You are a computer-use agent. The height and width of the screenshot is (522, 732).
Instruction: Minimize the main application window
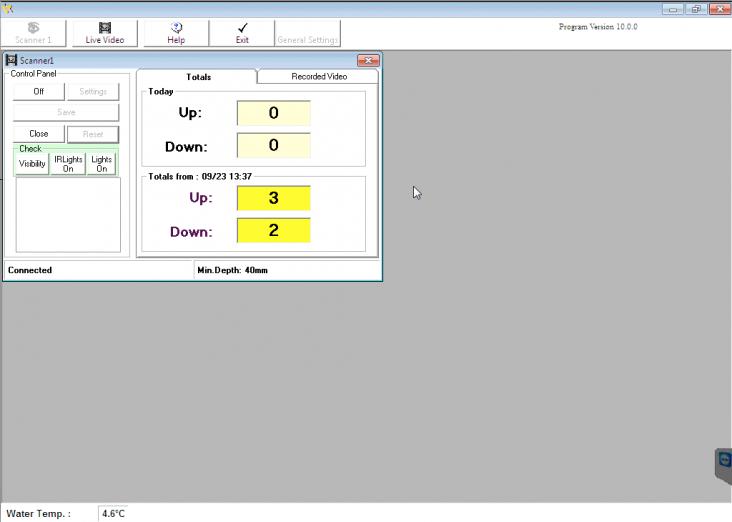[673, 9]
